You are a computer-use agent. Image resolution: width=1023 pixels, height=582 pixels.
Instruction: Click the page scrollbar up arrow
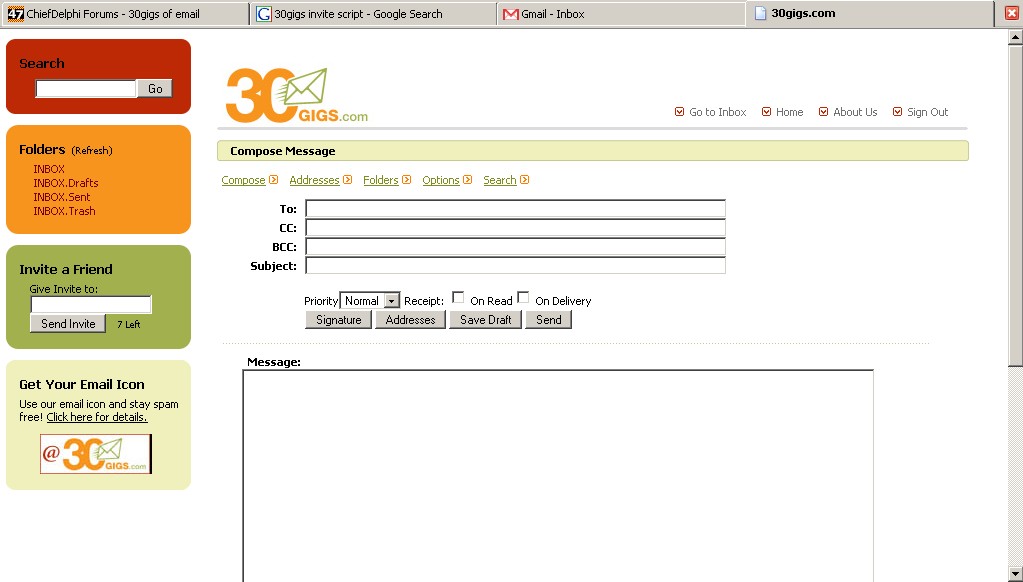[1015, 37]
